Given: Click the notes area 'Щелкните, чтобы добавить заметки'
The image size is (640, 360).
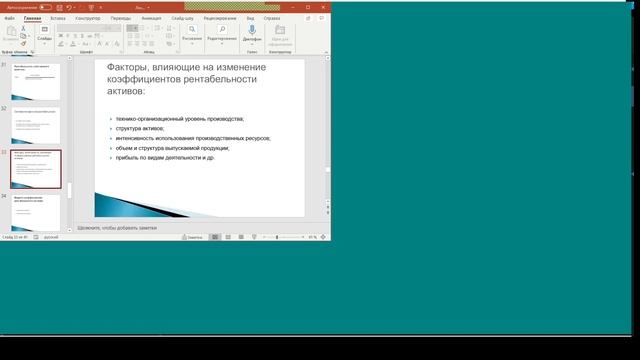Looking at the screenshot, I should point(117,228).
